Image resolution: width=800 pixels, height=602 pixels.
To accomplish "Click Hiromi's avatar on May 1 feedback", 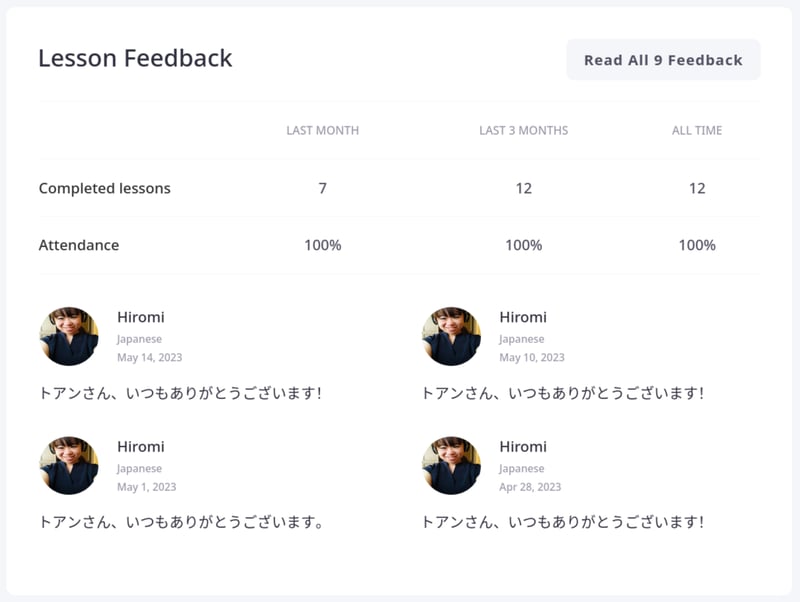I will pos(69,465).
